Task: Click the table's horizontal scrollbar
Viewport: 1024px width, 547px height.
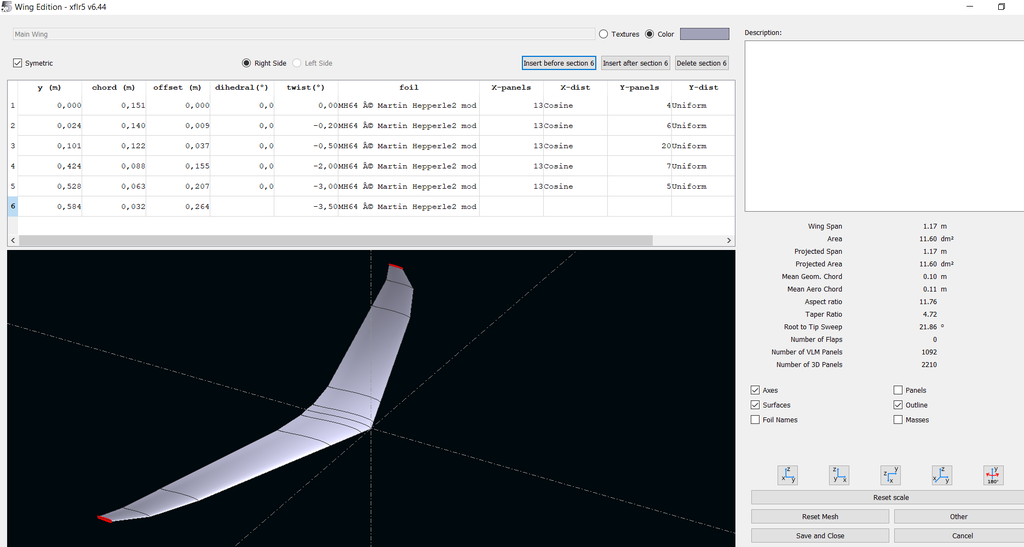Action: point(335,240)
